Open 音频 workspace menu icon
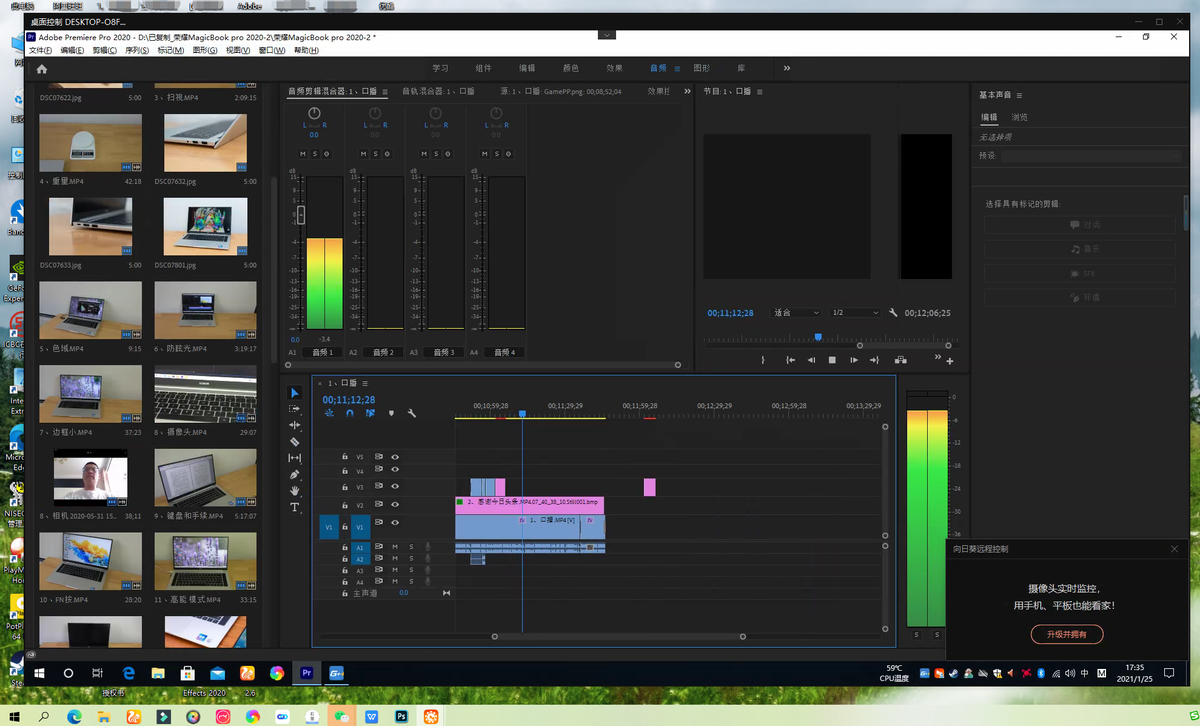The width and height of the screenshot is (1200, 726). tap(677, 68)
